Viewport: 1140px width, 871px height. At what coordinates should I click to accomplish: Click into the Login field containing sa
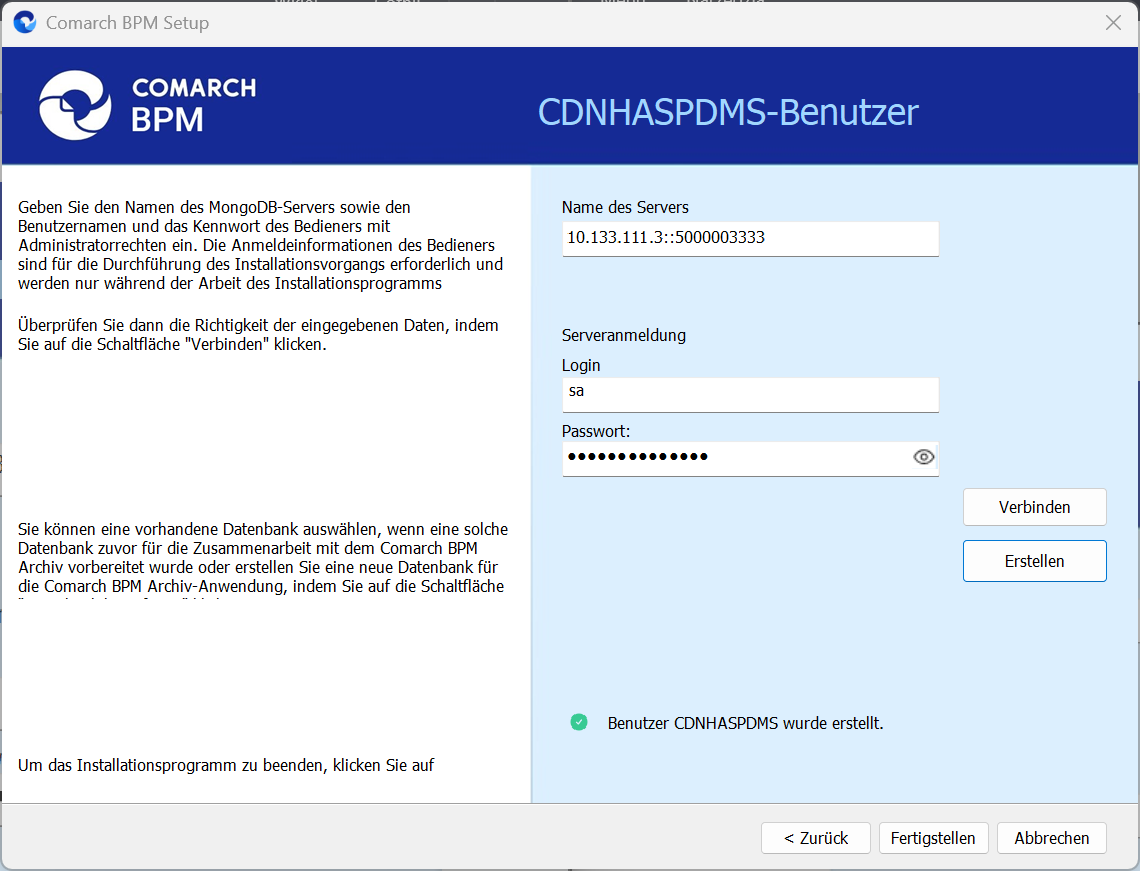point(750,392)
